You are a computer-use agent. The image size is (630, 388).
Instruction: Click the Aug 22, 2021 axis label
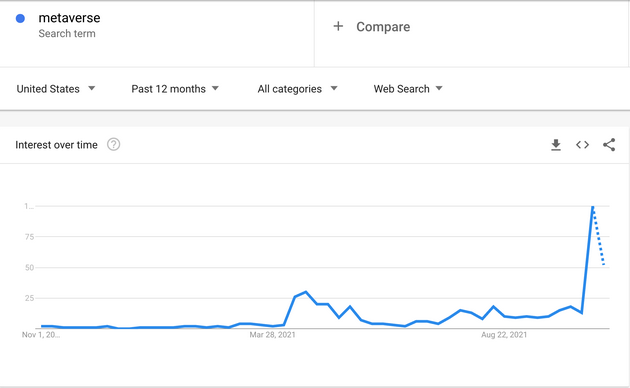coord(504,335)
